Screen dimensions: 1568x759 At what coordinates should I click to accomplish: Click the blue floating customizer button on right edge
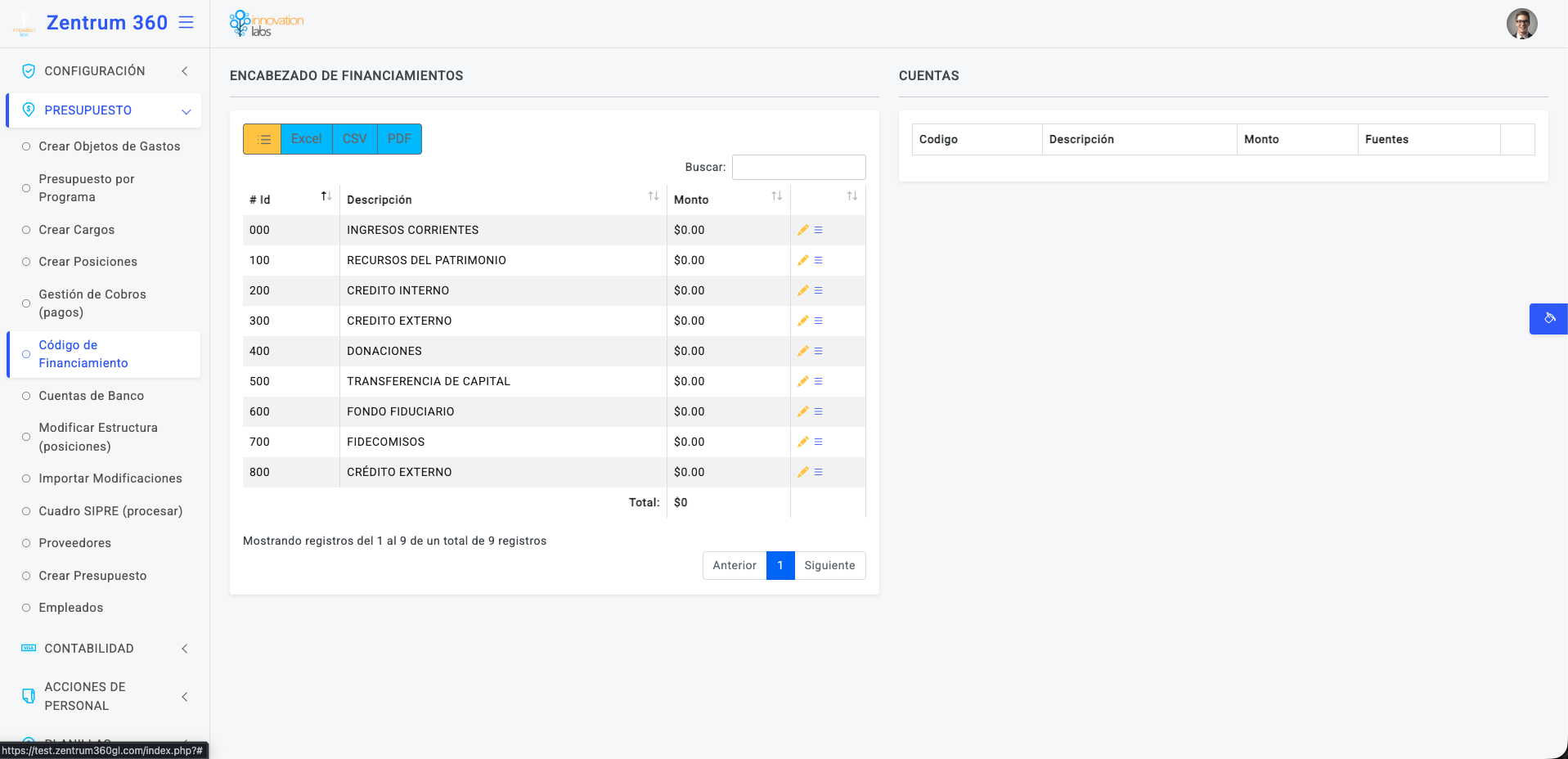pos(1548,319)
